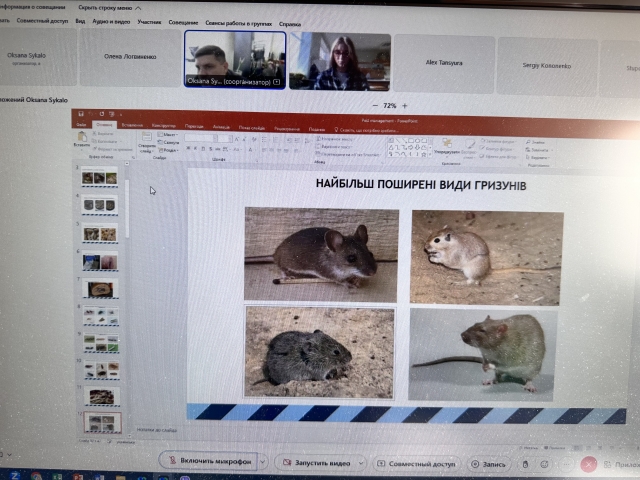Screen dimensions: 640x480
Task: Collapse menu via Скрыть строку меню chevron
Action: pos(138,8)
